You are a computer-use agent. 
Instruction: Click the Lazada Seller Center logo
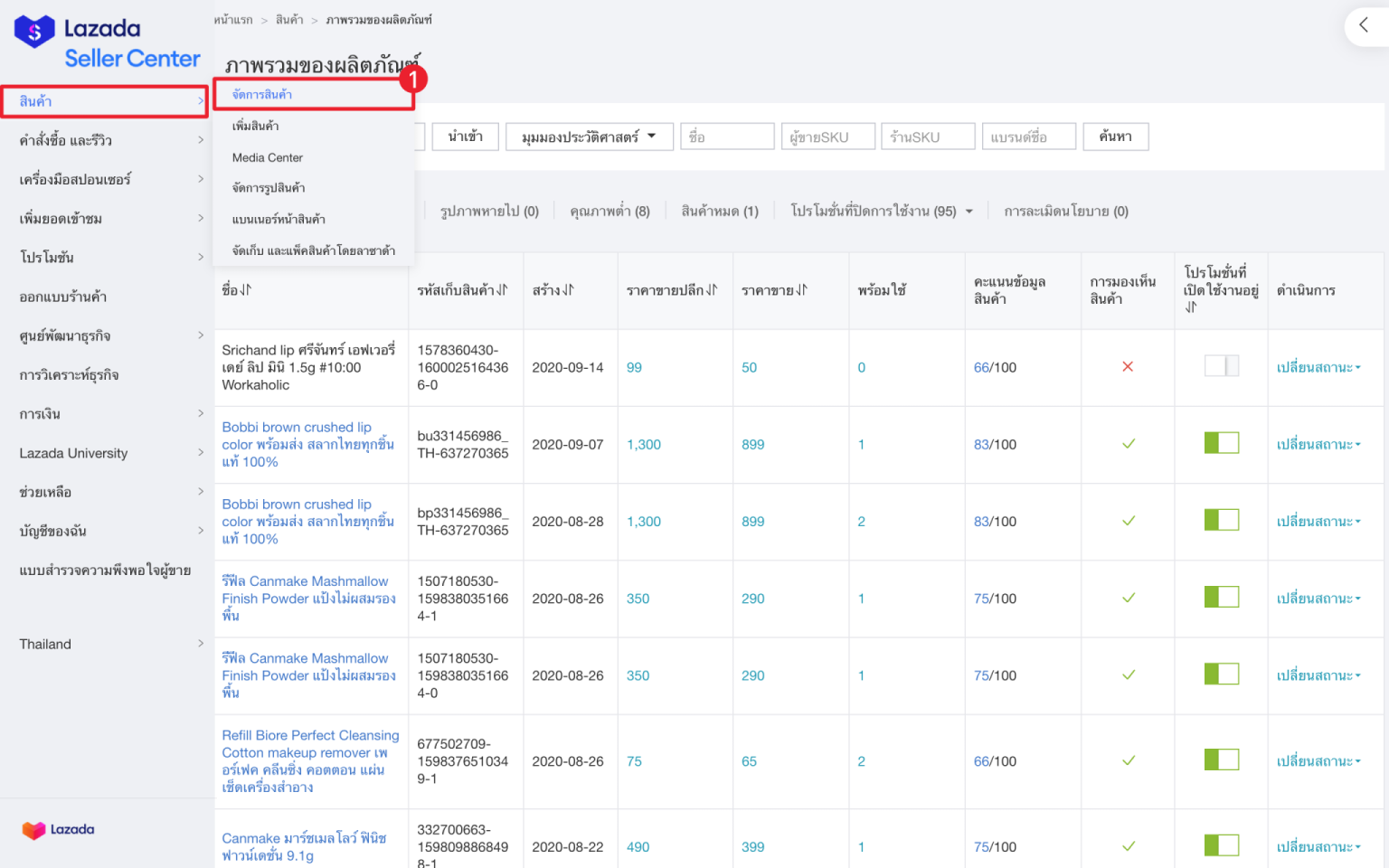[106, 41]
